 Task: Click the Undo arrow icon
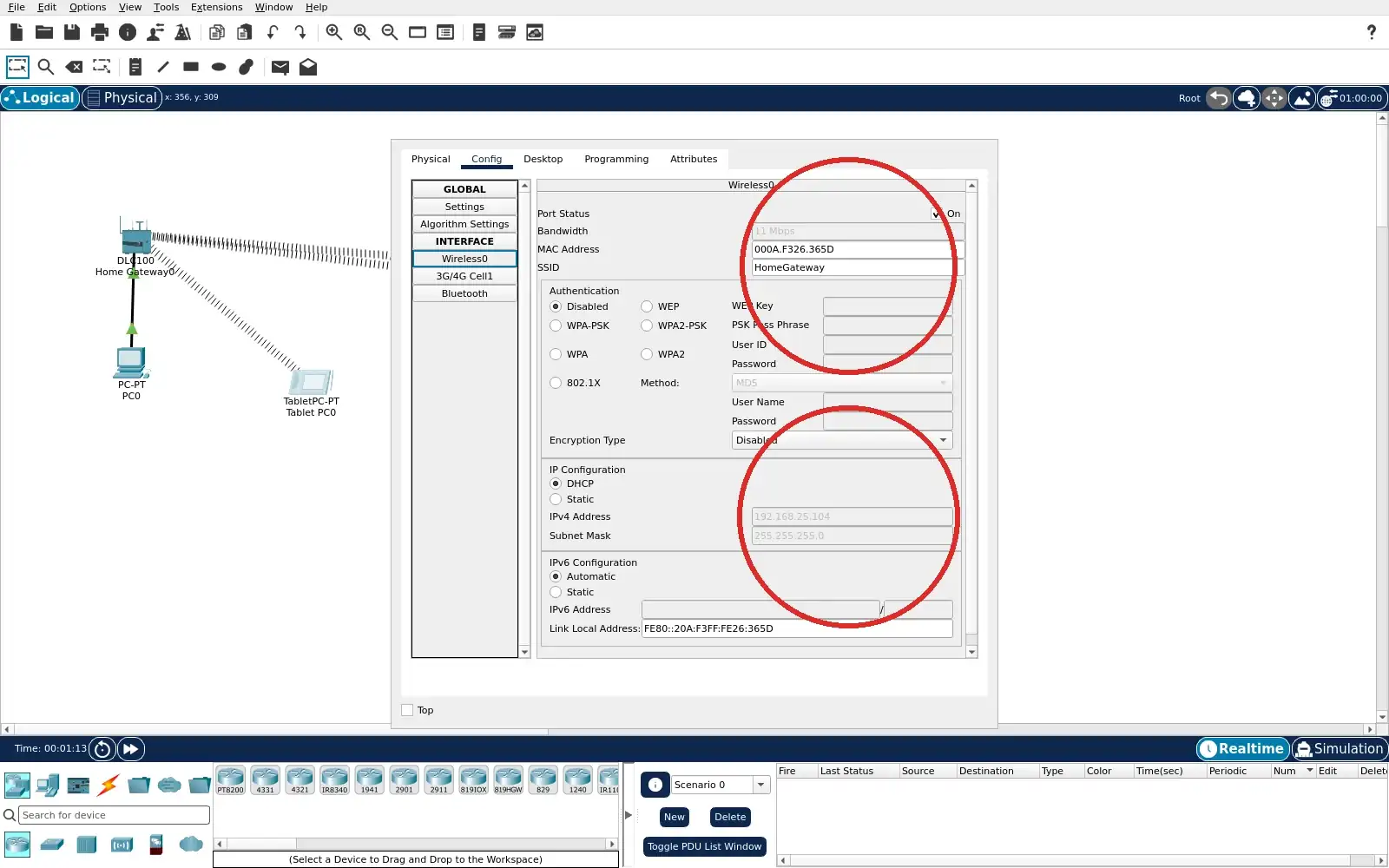tap(273, 32)
